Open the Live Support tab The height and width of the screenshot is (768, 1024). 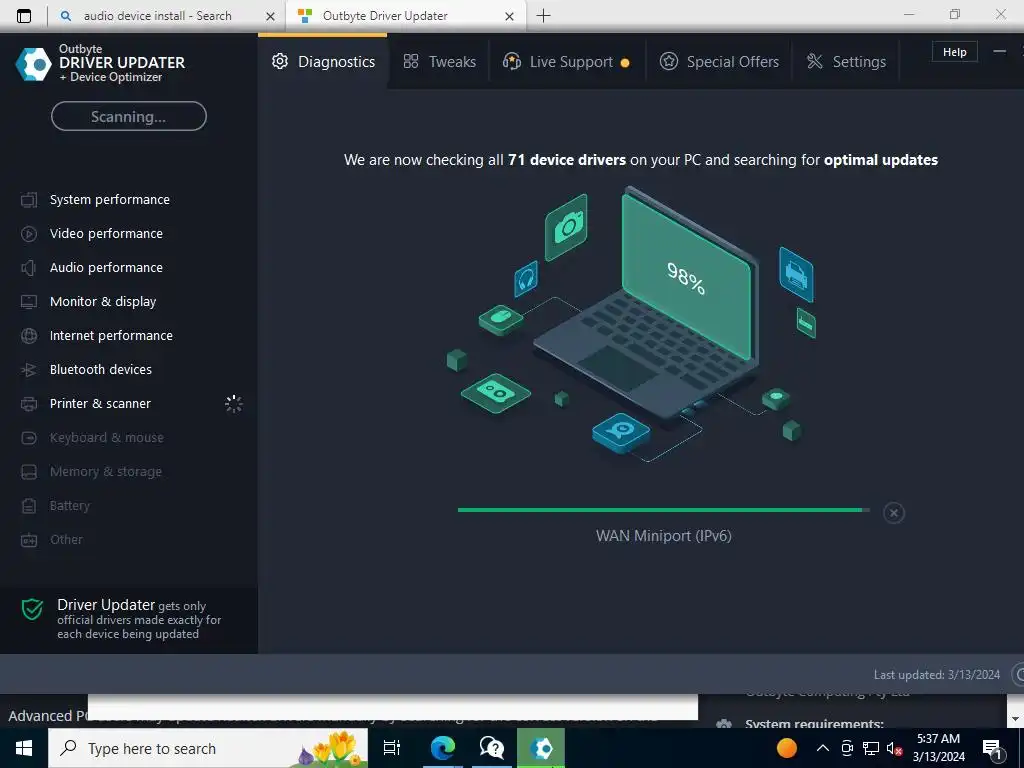[x=566, y=61]
